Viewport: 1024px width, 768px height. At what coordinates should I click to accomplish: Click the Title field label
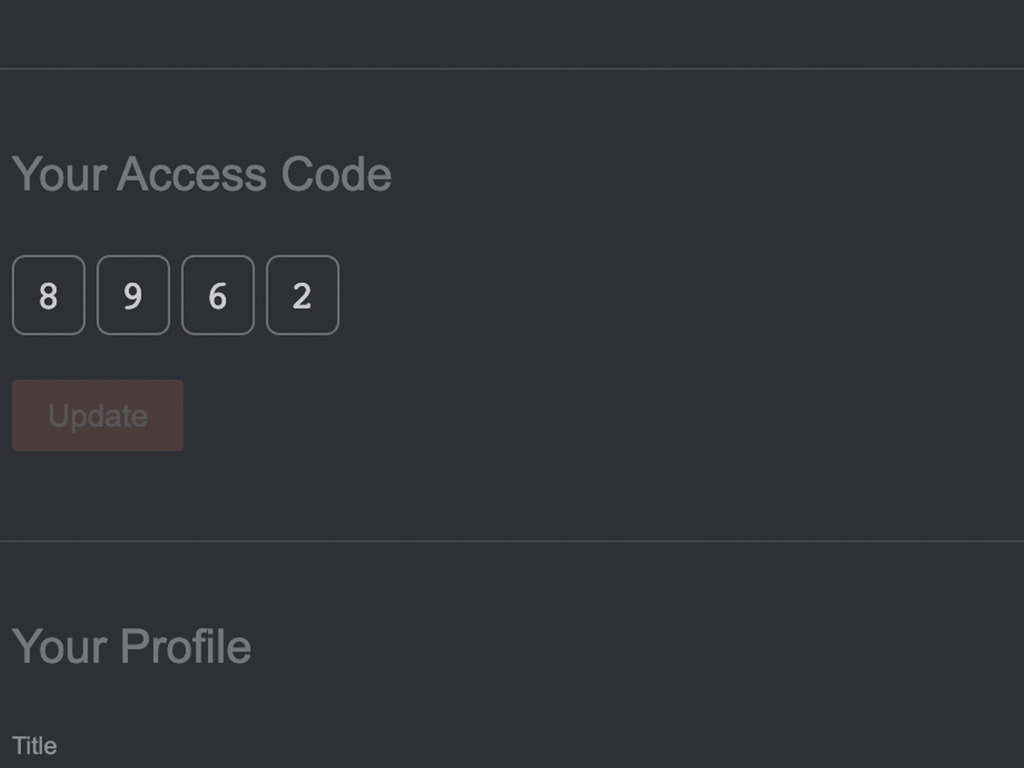click(35, 746)
